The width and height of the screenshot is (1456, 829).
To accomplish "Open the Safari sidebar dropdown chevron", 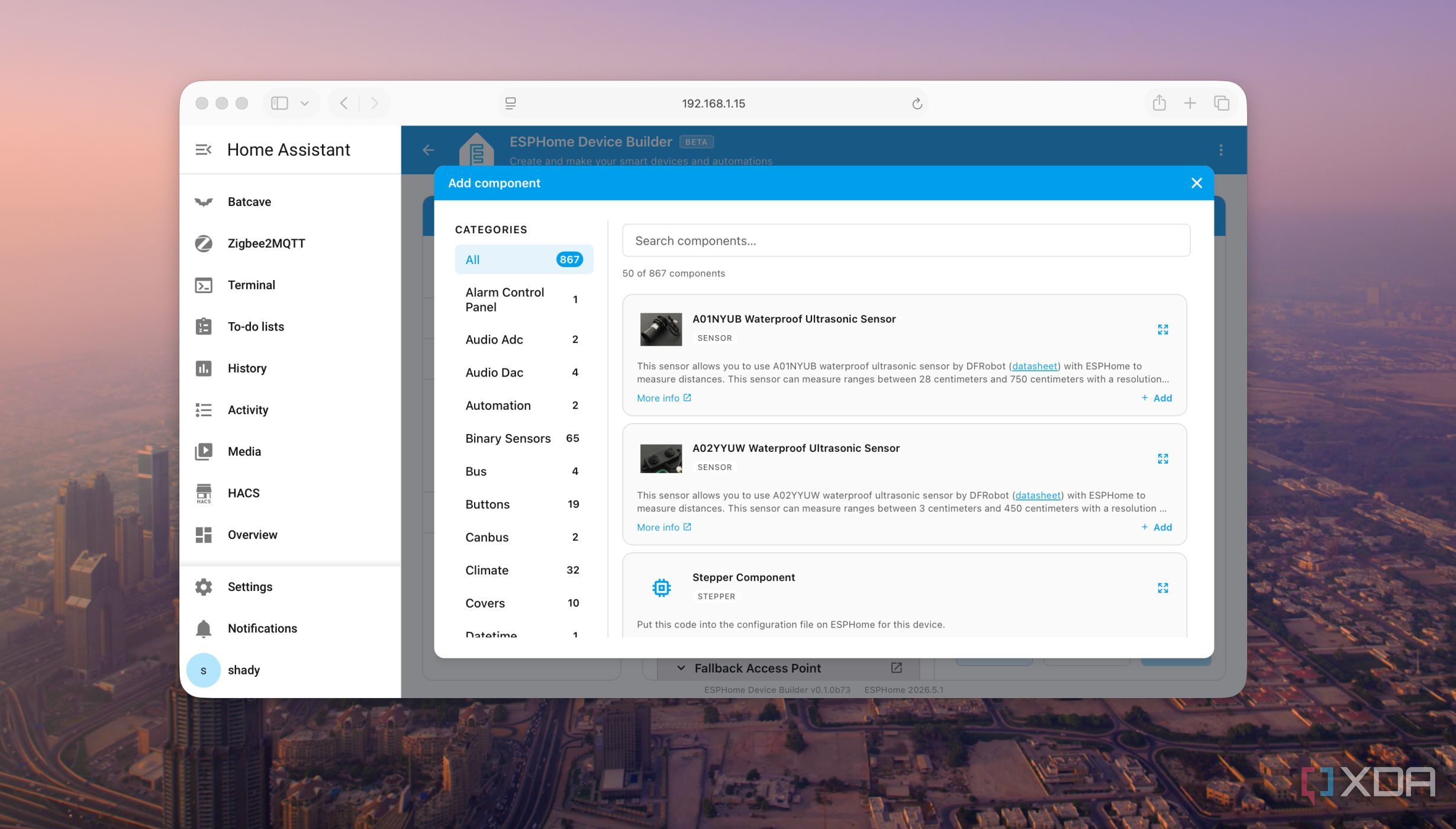I will pos(304,103).
